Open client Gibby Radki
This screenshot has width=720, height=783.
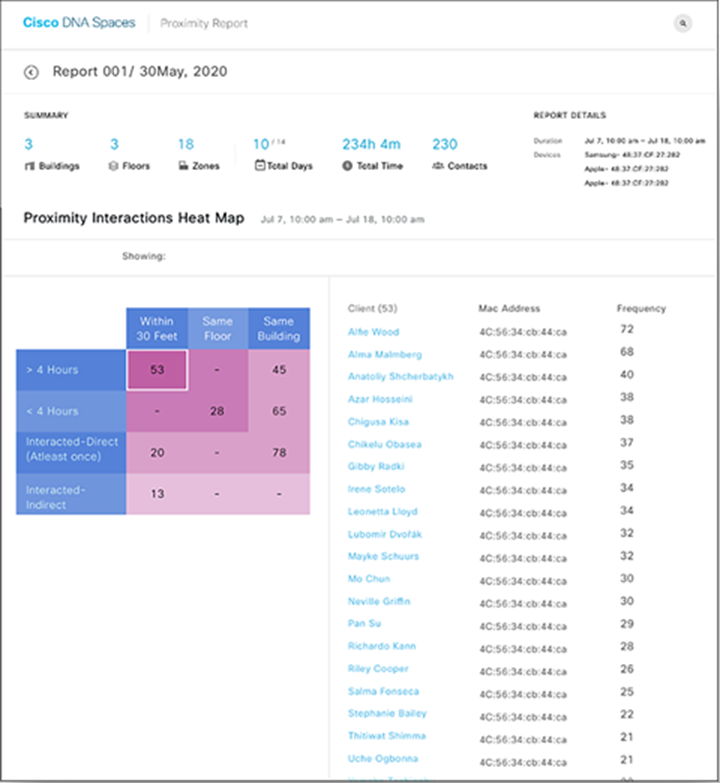point(376,466)
